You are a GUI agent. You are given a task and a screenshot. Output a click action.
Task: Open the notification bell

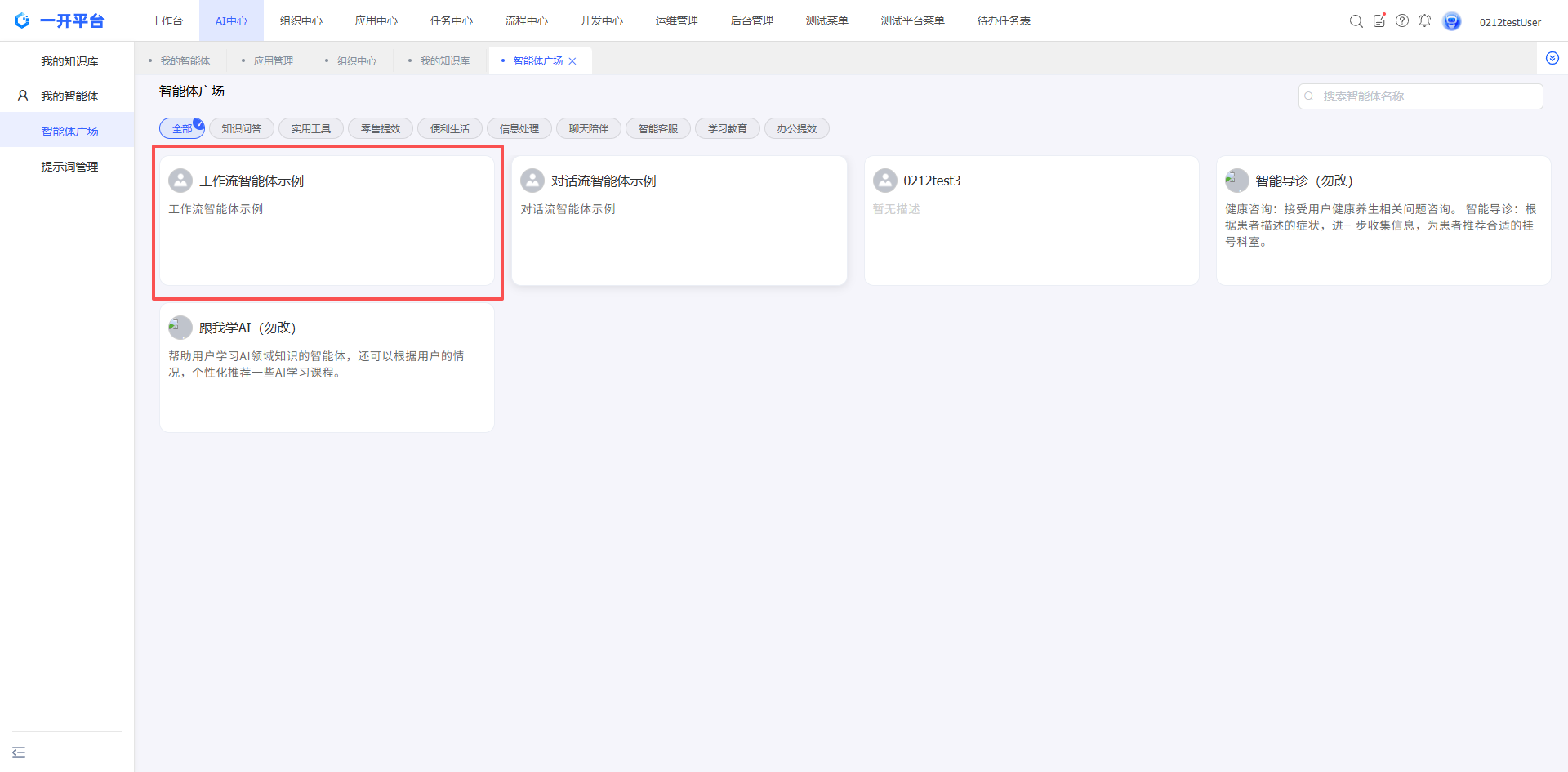1425,21
